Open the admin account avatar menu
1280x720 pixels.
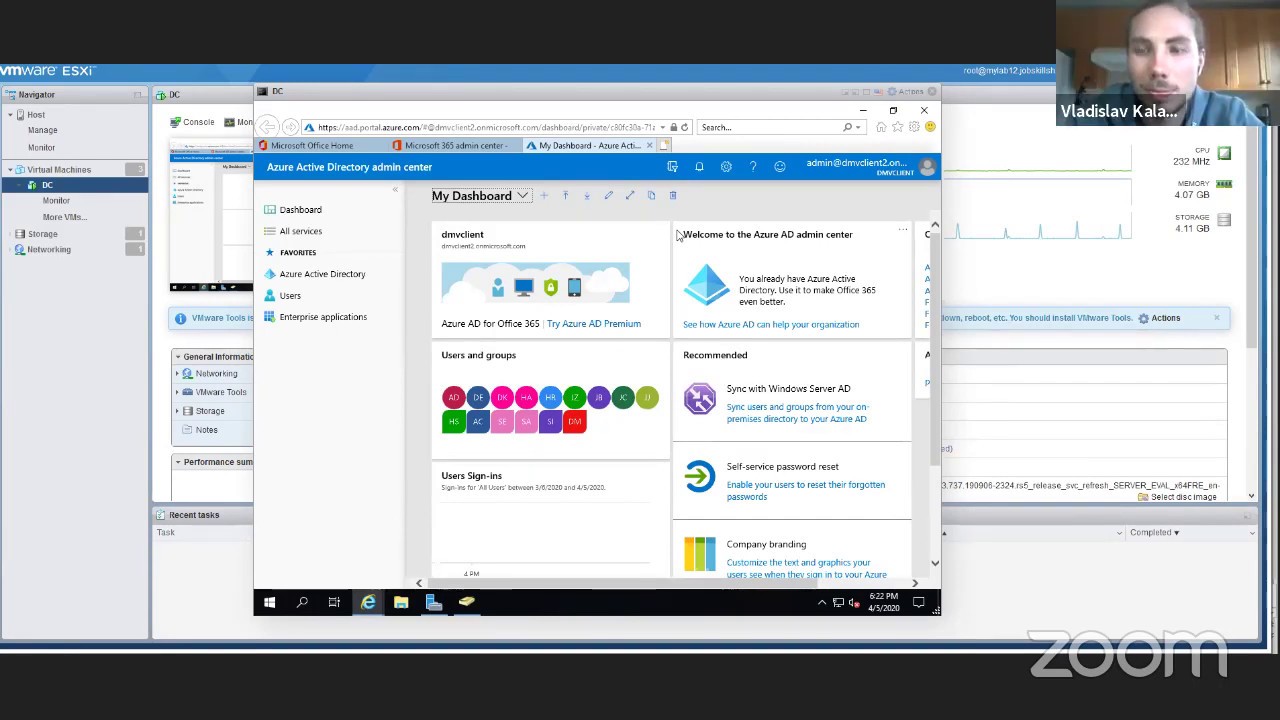point(927,167)
